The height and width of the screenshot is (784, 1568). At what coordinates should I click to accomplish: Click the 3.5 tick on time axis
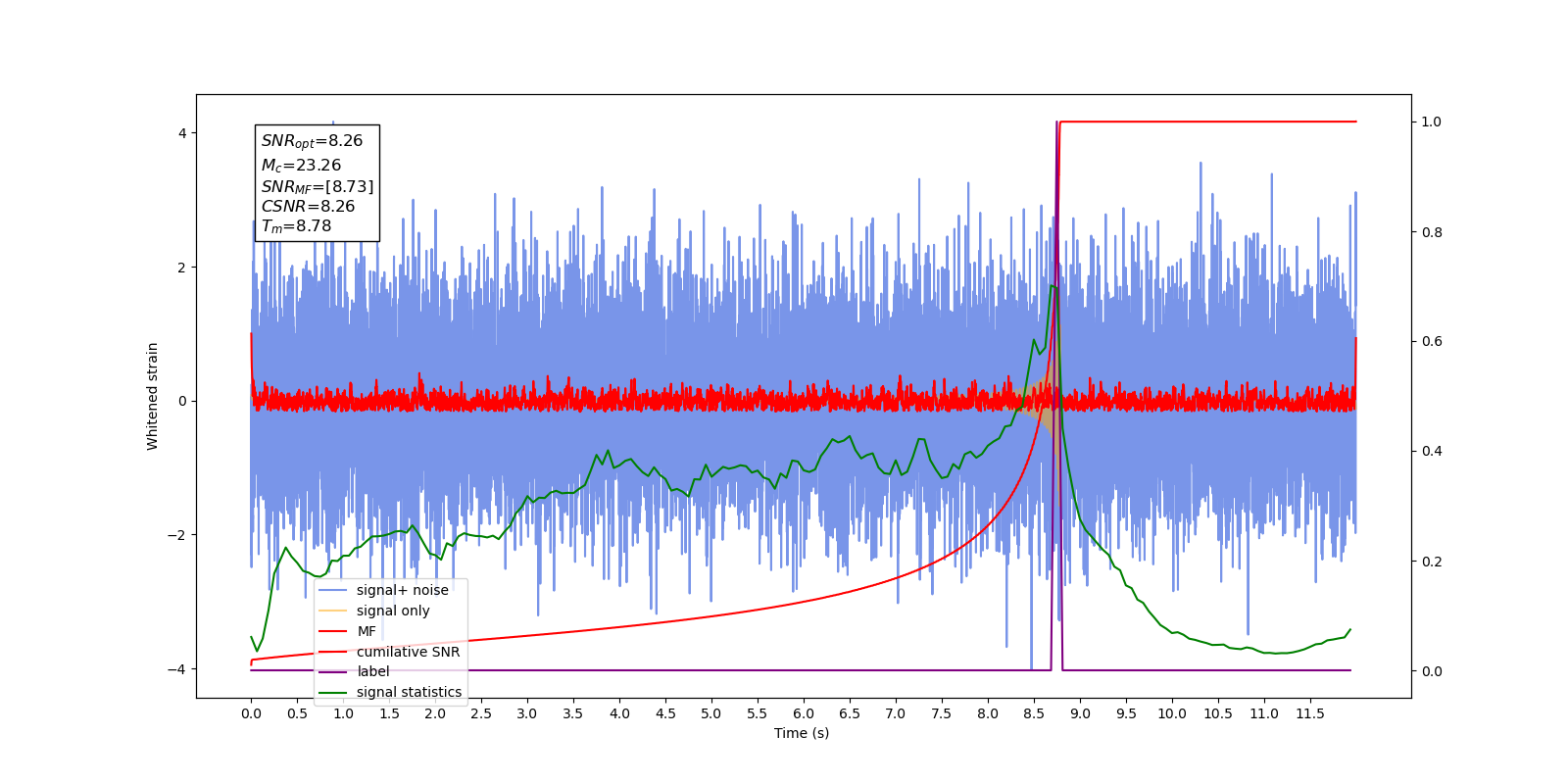573,713
